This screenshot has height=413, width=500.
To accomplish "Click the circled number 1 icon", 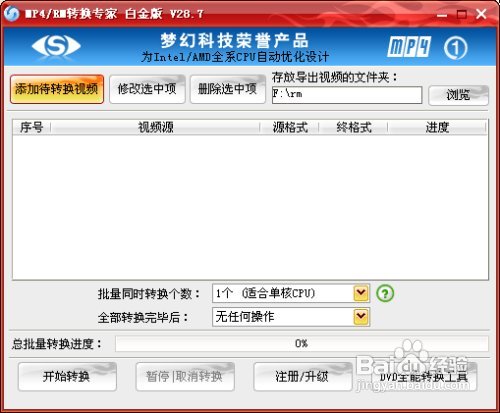I will (x=456, y=48).
